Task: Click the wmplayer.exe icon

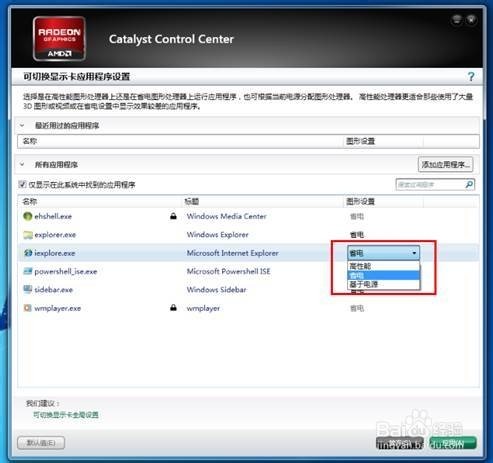Action: click(28, 308)
